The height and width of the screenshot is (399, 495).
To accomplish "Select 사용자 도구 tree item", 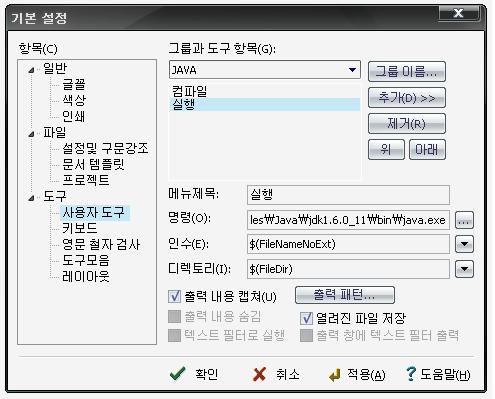I will point(94,212).
